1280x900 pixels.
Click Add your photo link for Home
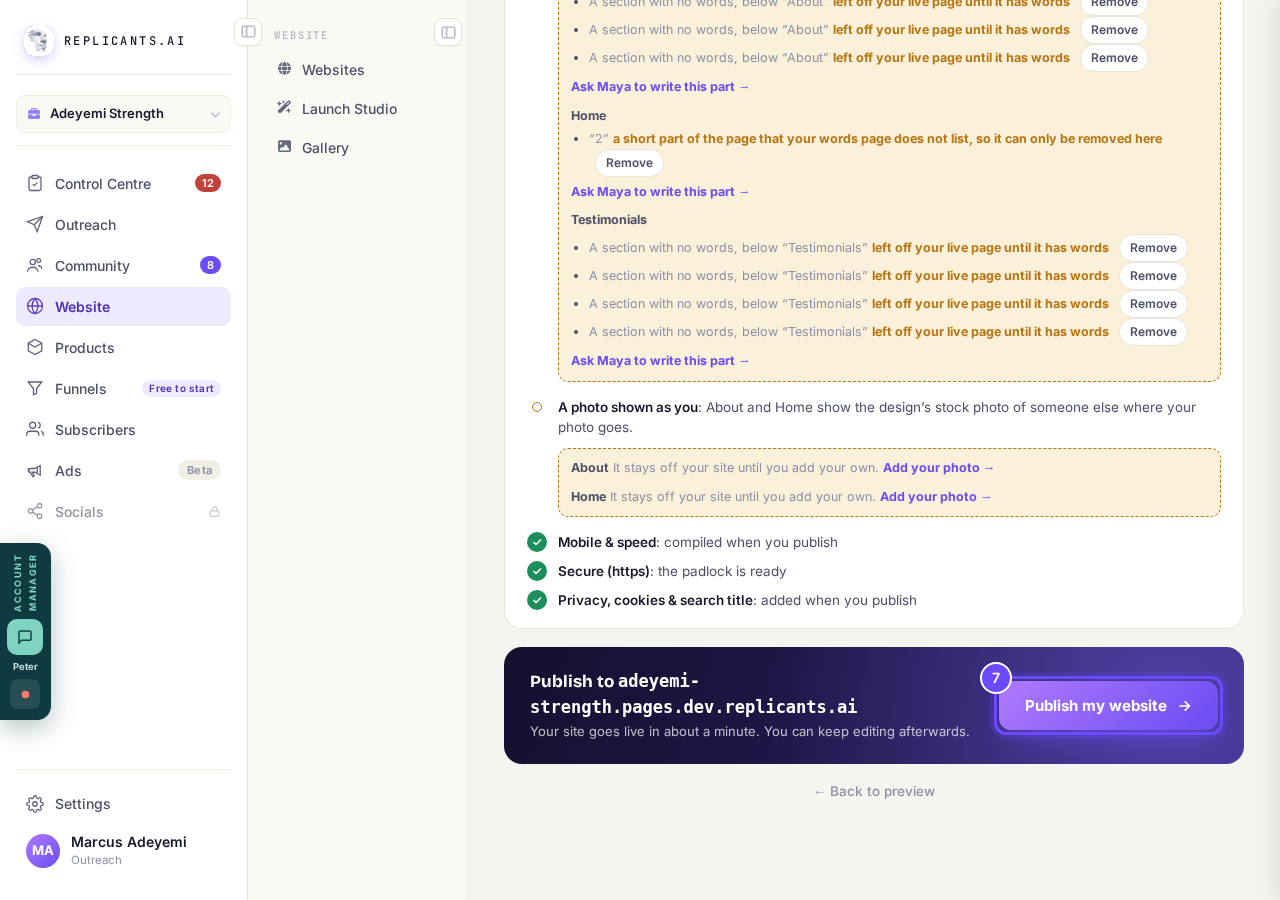936,496
